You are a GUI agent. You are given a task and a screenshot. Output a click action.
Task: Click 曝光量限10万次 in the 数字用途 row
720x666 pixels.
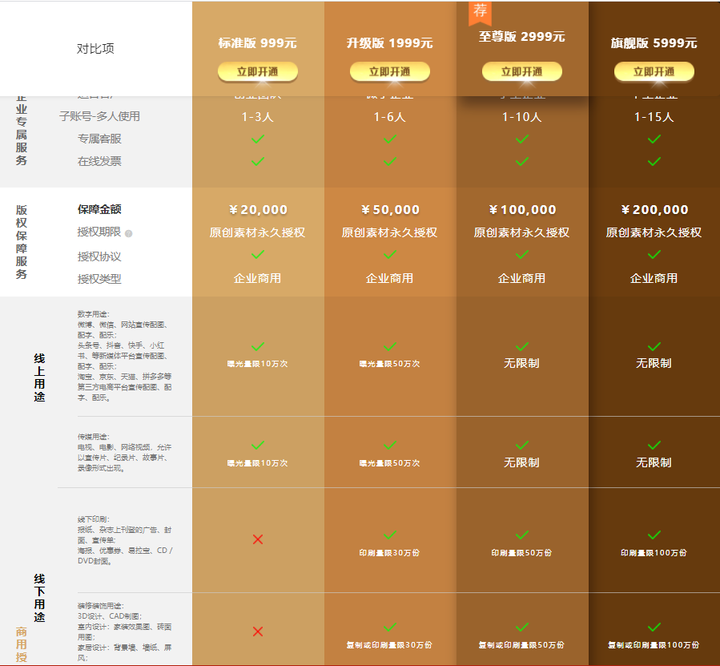[x=258, y=364]
